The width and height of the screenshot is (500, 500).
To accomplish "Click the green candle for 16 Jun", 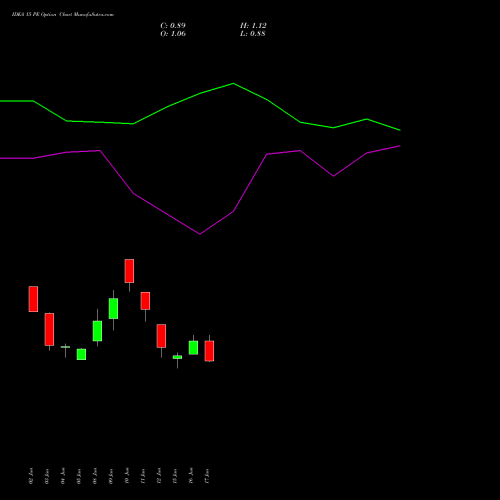I will point(193,348).
